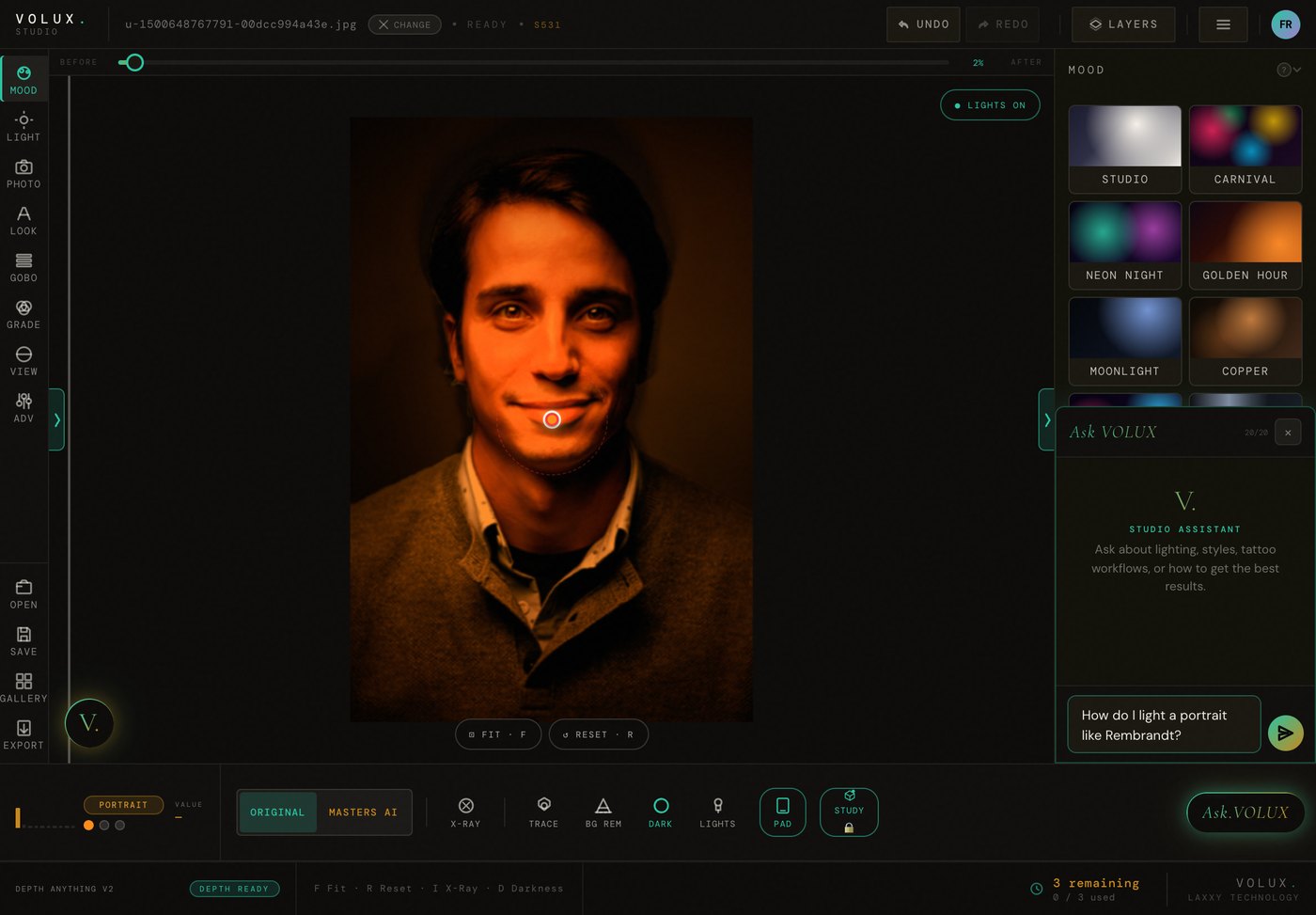The width and height of the screenshot is (1316, 915).
Task: Click the orange light marker on the portrait
Action: (552, 419)
